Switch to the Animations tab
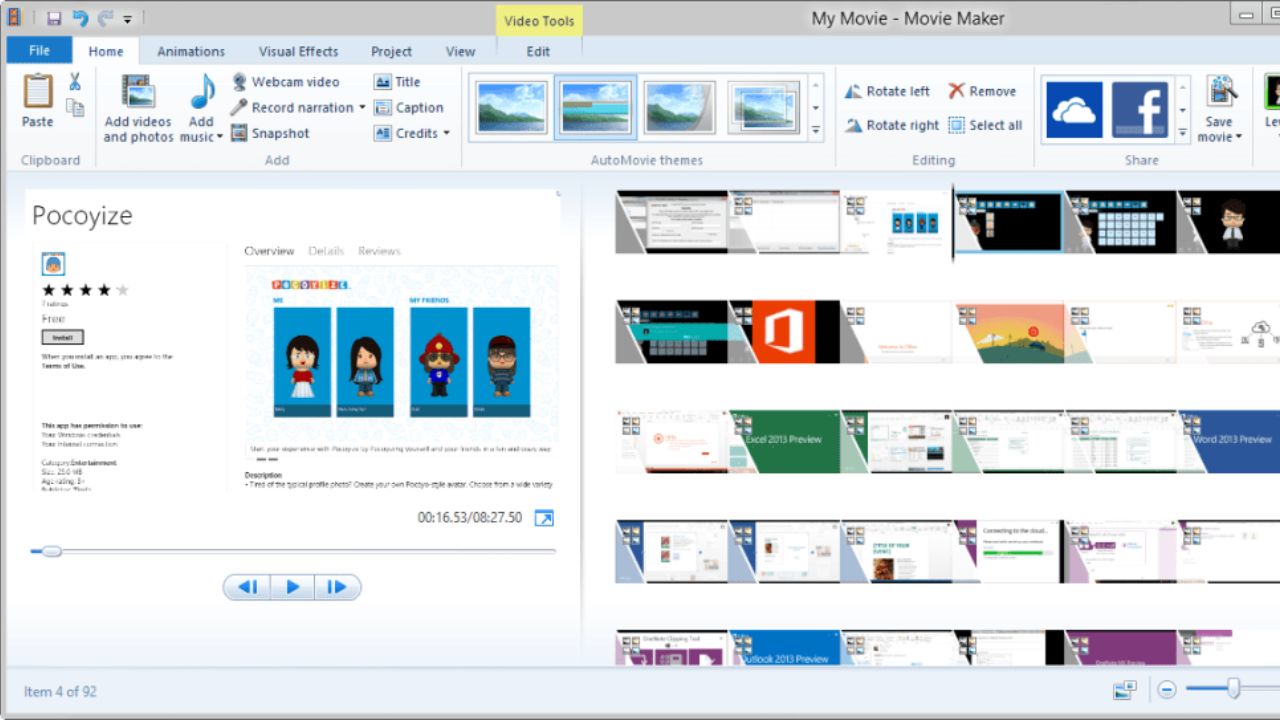Image resolution: width=1280 pixels, height=720 pixels. [x=191, y=51]
